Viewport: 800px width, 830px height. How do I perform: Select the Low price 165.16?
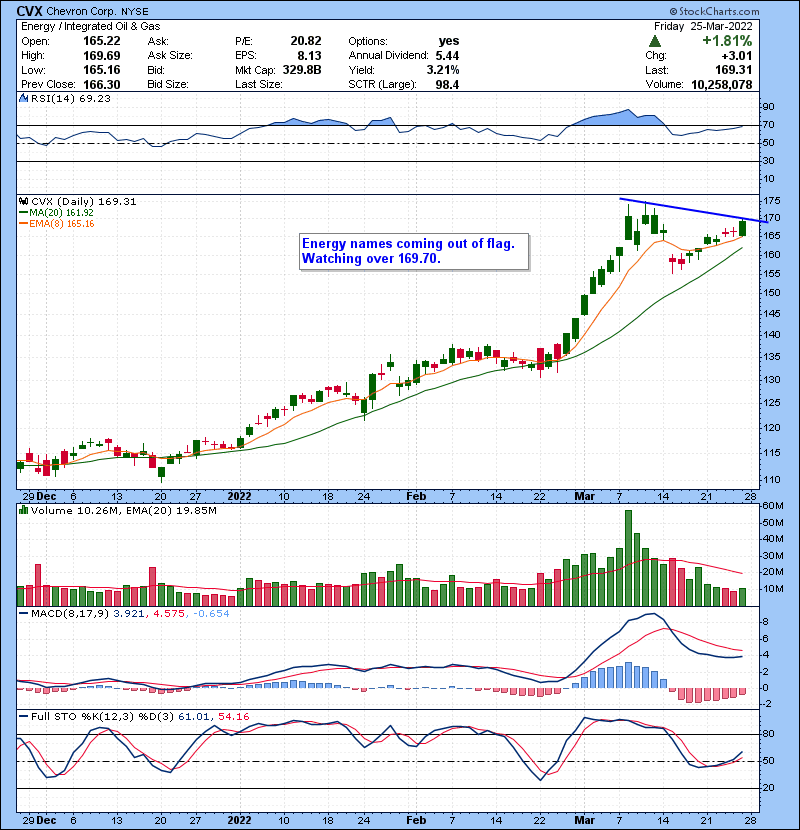click(x=102, y=70)
